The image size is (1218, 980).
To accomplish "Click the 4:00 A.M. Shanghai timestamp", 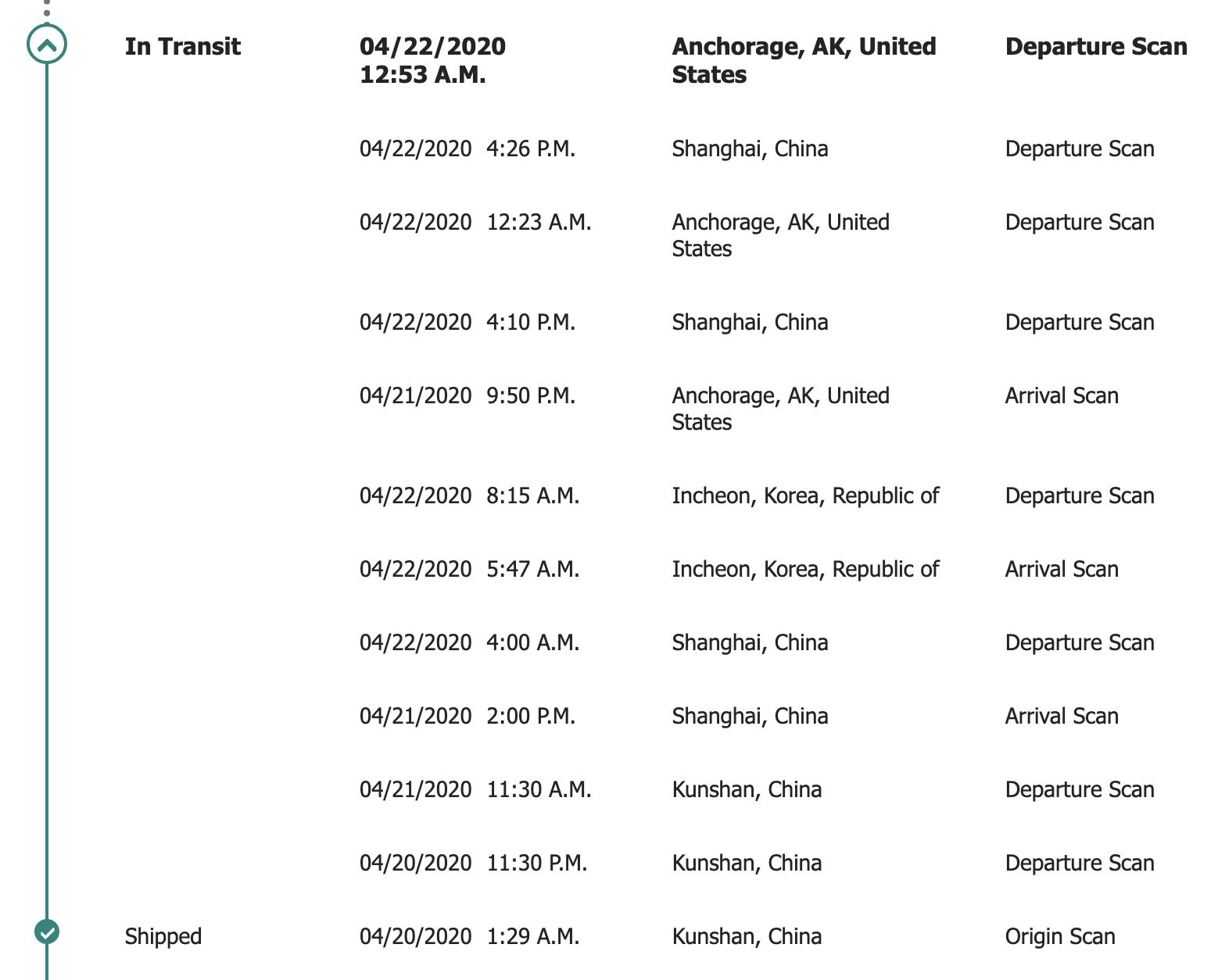I will coord(532,642).
